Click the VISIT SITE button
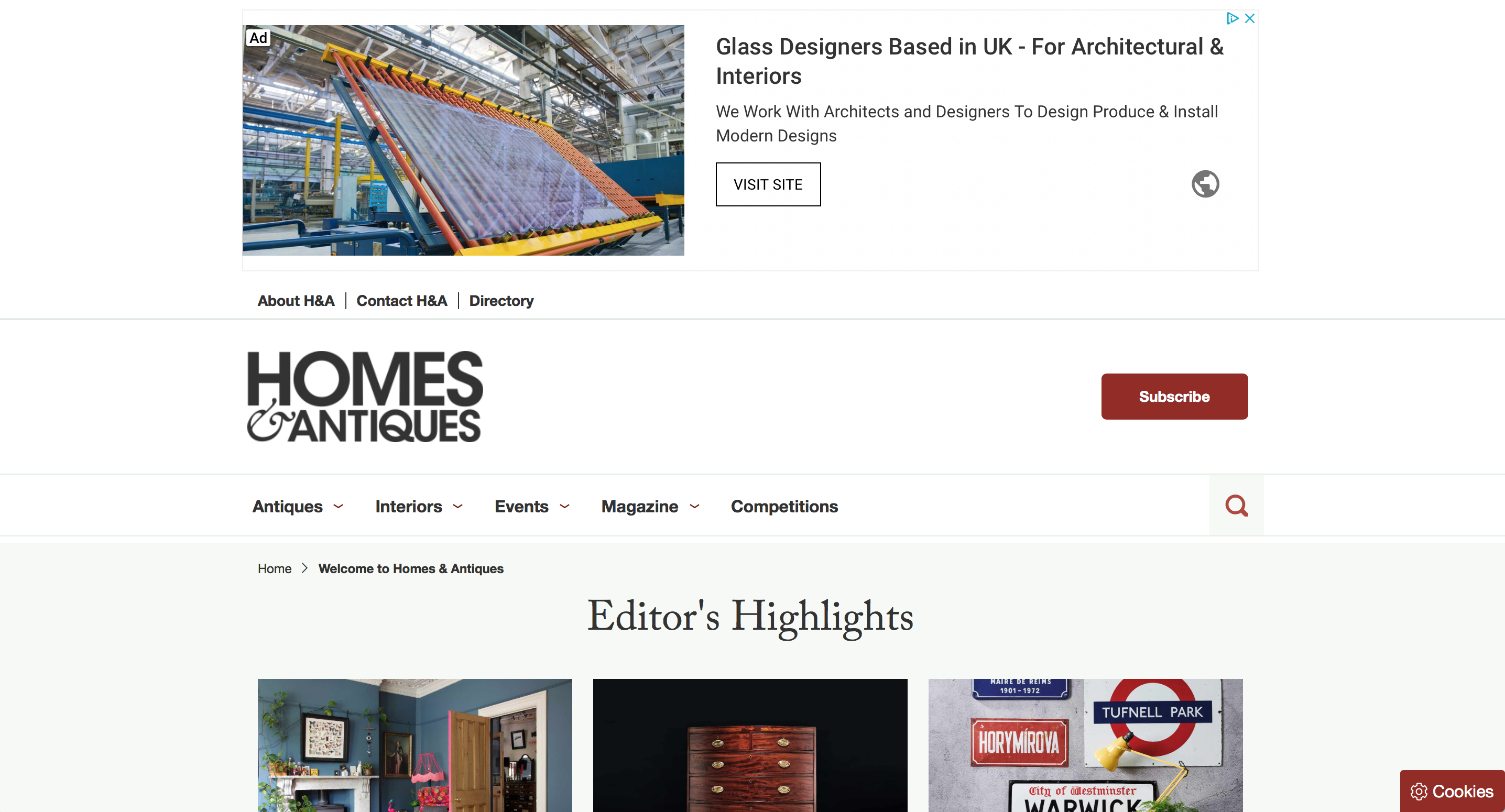This screenshot has height=812, width=1505. [x=768, y=184]
